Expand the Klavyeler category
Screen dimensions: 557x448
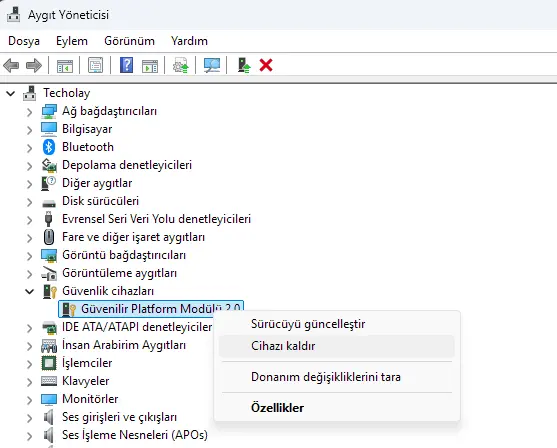(29, 382)
